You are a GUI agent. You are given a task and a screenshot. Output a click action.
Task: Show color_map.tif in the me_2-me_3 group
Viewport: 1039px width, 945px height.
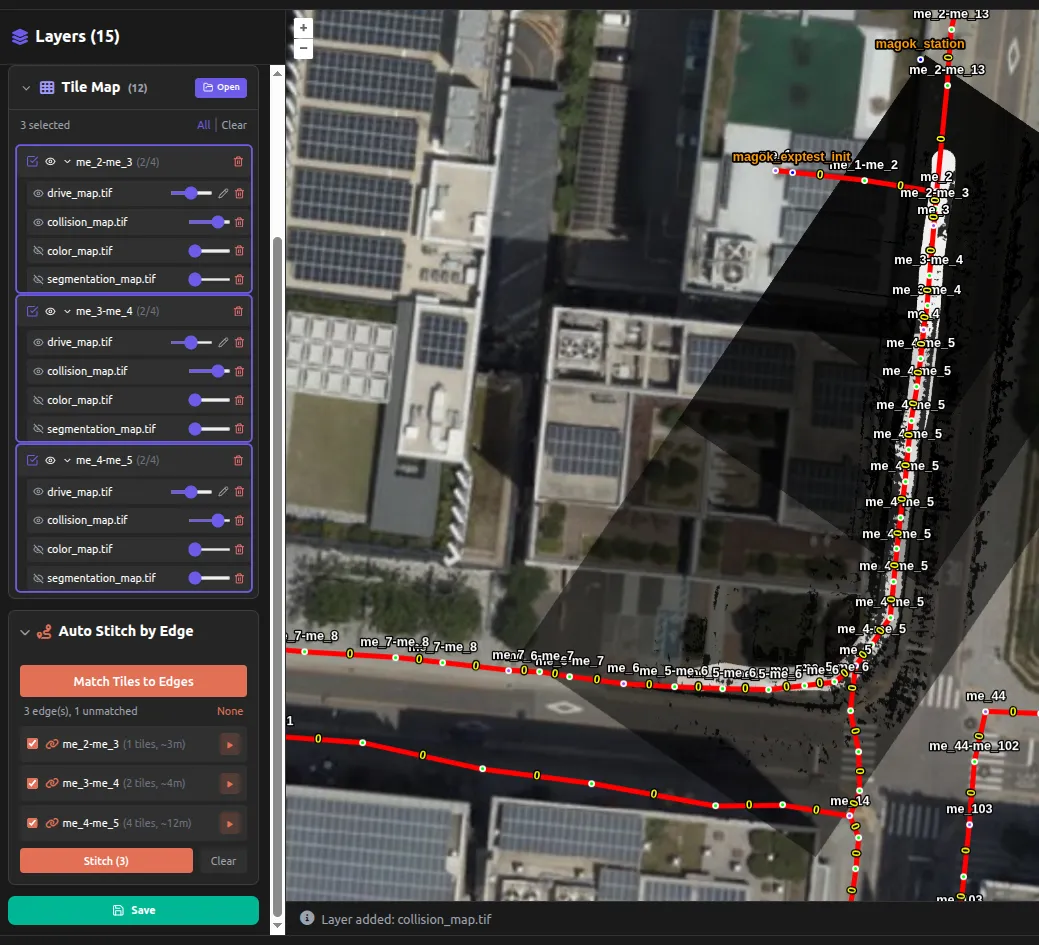[x=39, y=251]
